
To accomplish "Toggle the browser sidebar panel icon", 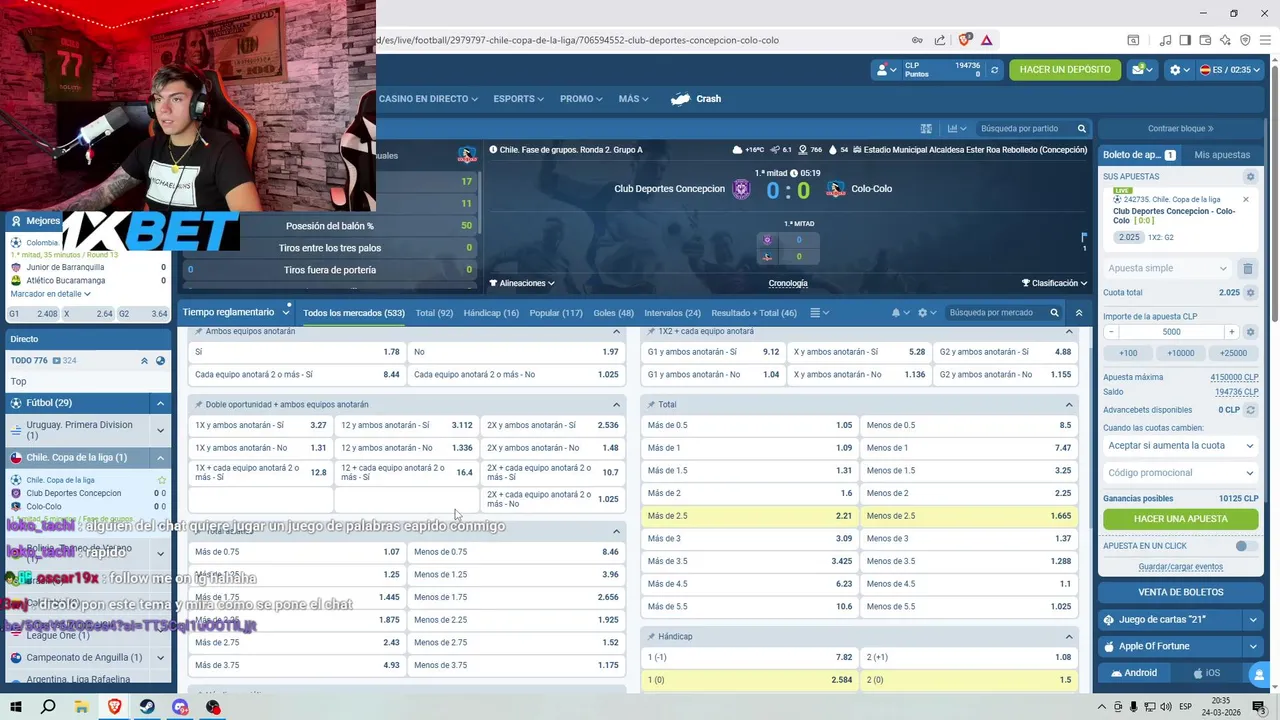I will point(1185,40).
